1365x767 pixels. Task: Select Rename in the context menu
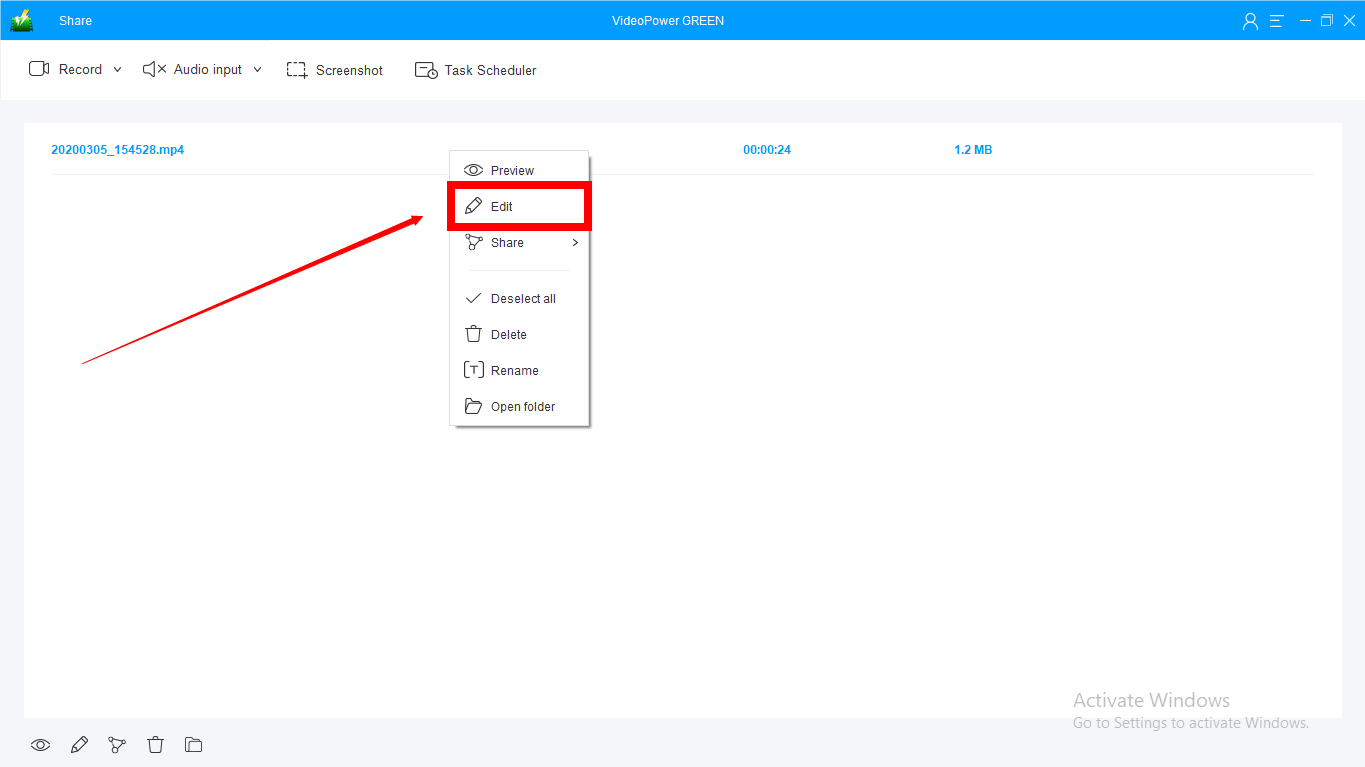(x=514, y=371)
